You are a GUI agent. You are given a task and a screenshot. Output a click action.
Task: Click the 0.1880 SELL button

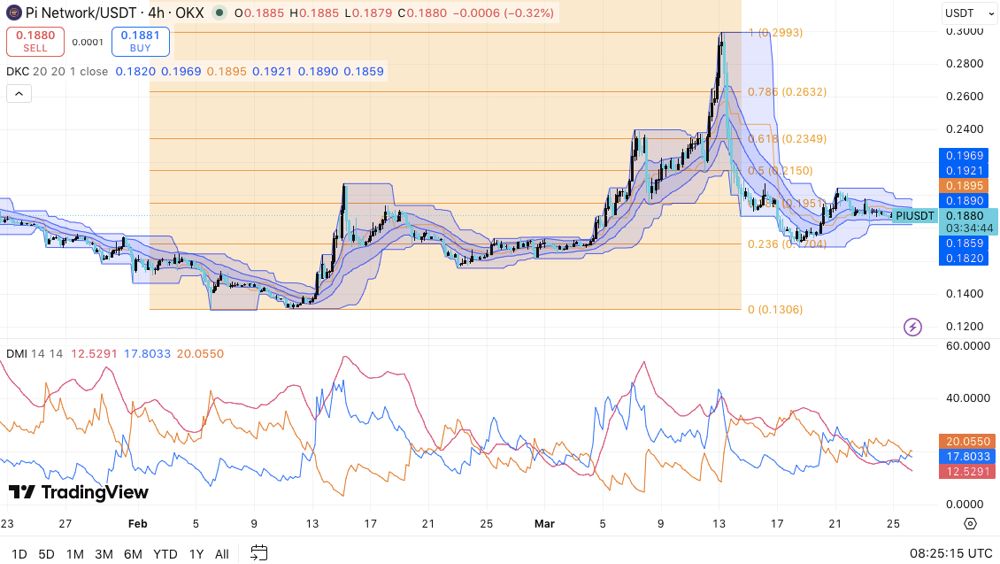pyautogui.click(x=35, y=41)
